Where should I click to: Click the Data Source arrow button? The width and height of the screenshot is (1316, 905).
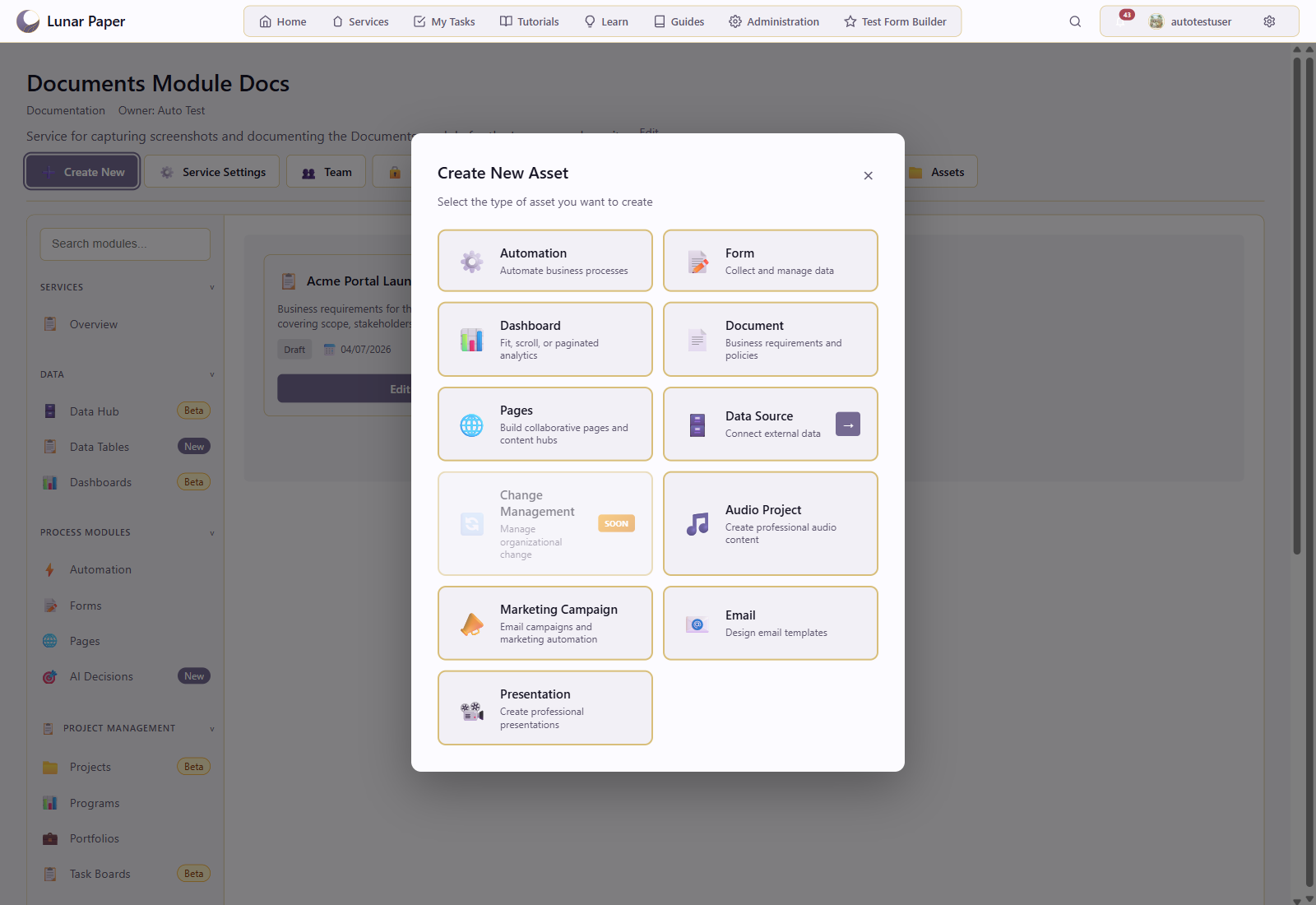coord(848,425)
